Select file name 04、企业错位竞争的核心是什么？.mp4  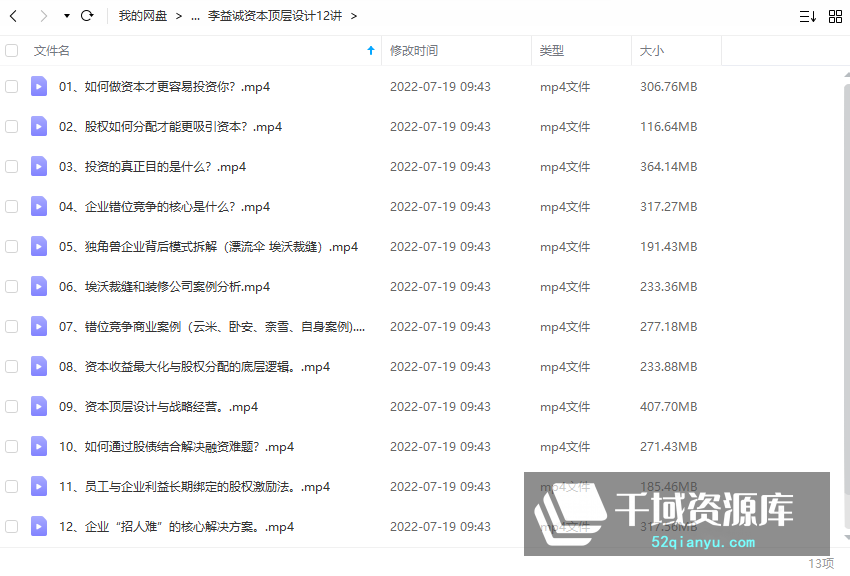click(x=164, y=207)
